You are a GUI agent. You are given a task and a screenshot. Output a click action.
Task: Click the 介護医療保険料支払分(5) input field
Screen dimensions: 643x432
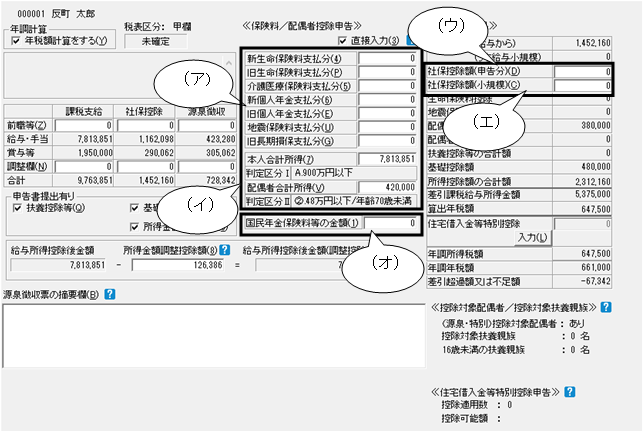coord(388,86)
